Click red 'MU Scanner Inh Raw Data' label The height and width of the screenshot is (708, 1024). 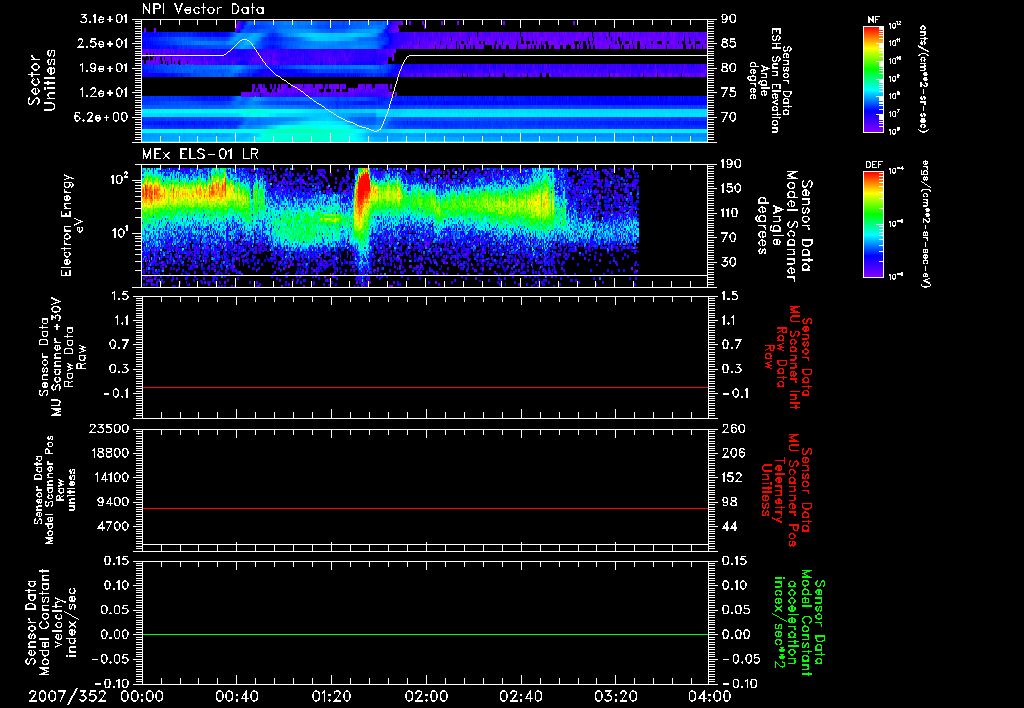pos(787,355)
